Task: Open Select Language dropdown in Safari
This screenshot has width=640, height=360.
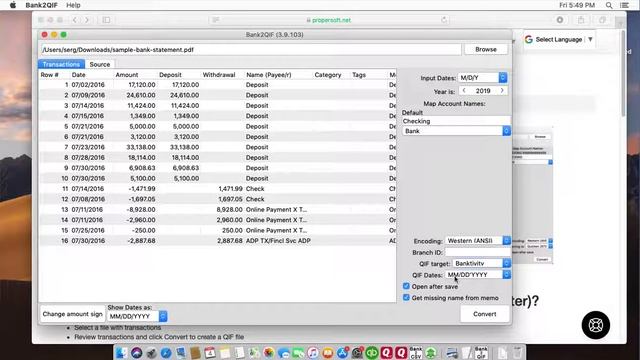Action: pyautogui.click(x=559, y=40)
